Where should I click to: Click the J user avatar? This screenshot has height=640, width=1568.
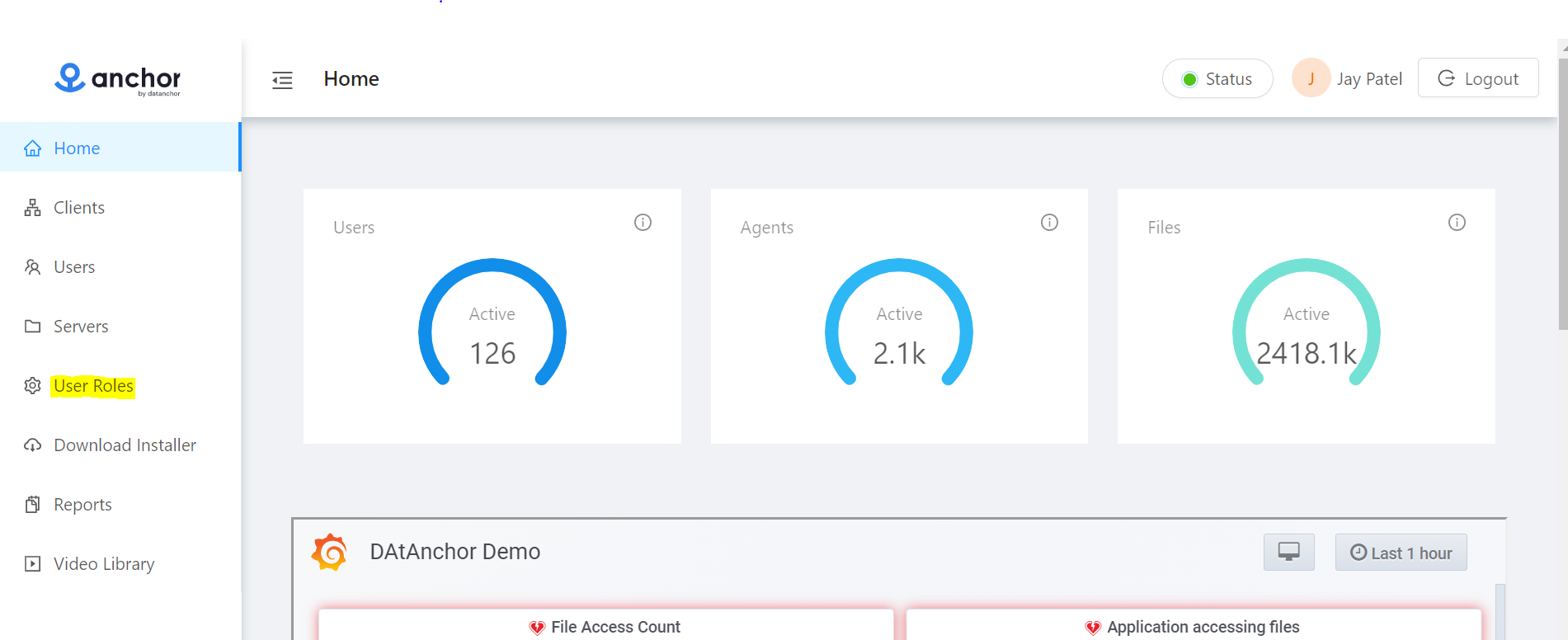(1311, 78)
